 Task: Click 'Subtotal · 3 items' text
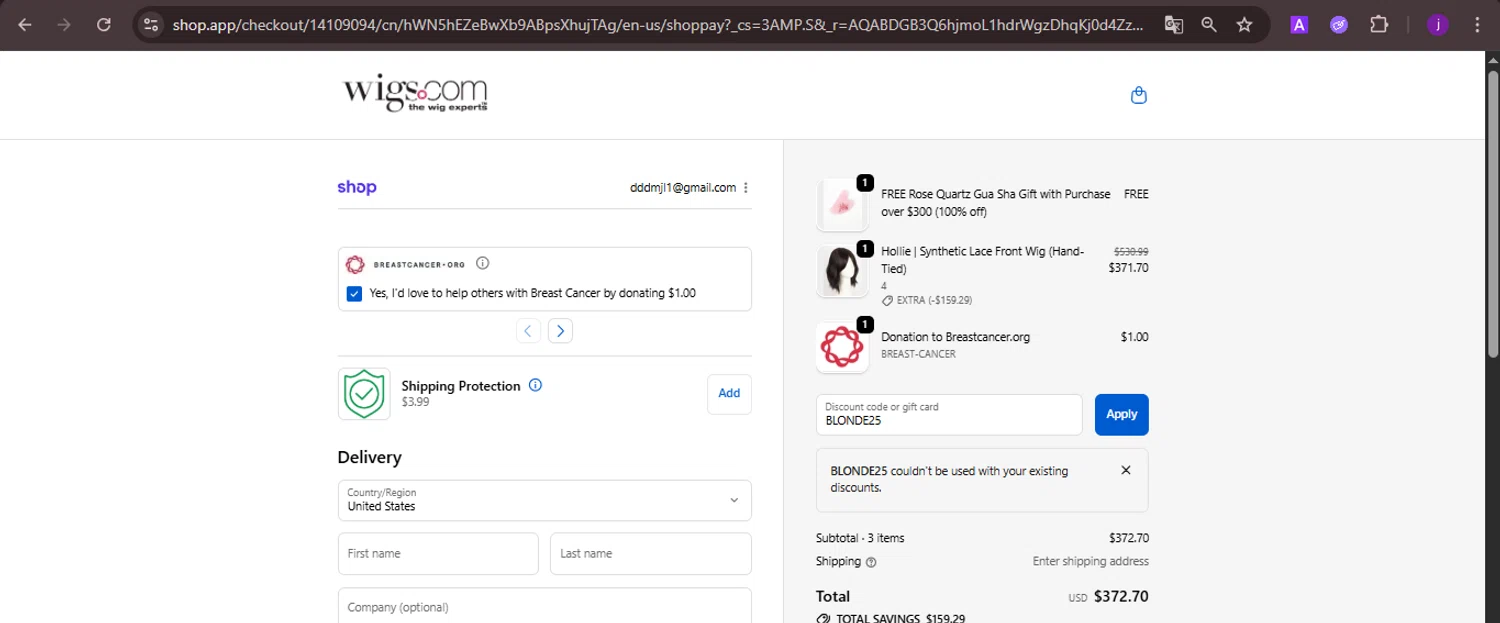(x=860, y=538)
